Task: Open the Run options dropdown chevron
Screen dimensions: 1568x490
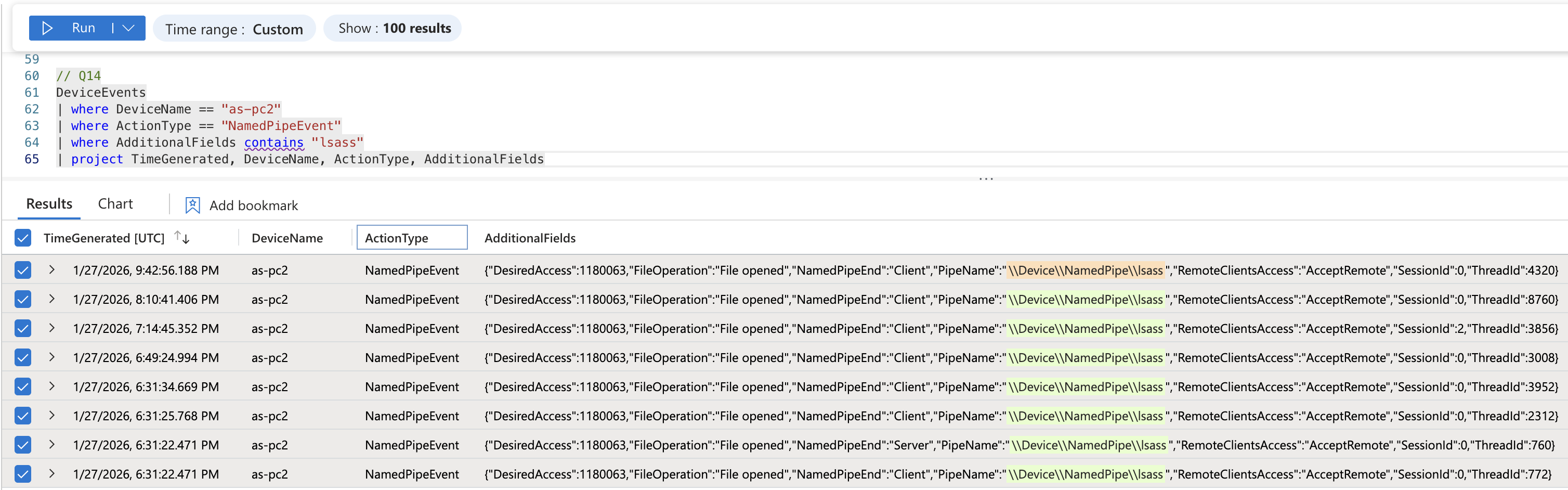Action: 128,28
